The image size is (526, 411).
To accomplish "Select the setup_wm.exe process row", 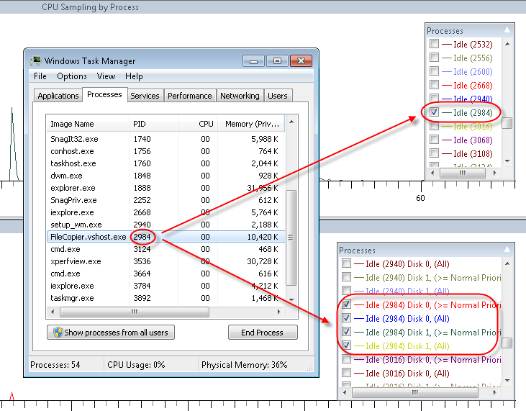I will point(166,224).
